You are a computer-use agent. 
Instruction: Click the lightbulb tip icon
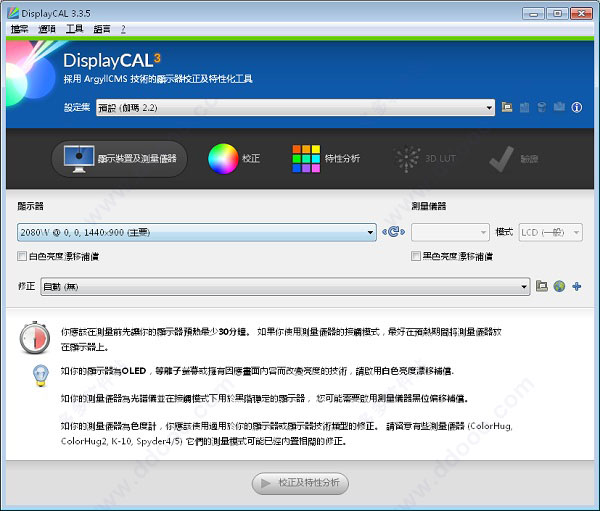tap(41, 375)
